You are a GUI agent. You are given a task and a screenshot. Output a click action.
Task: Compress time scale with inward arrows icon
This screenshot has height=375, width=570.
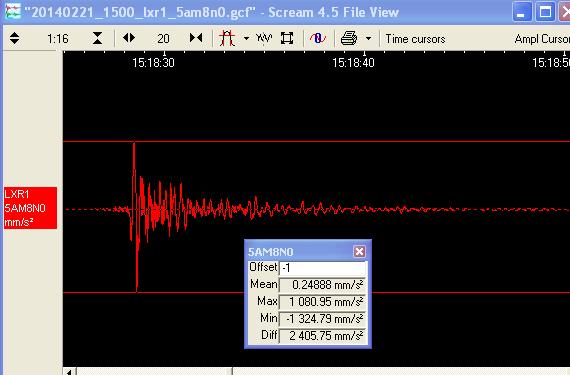tap(196, 38)
